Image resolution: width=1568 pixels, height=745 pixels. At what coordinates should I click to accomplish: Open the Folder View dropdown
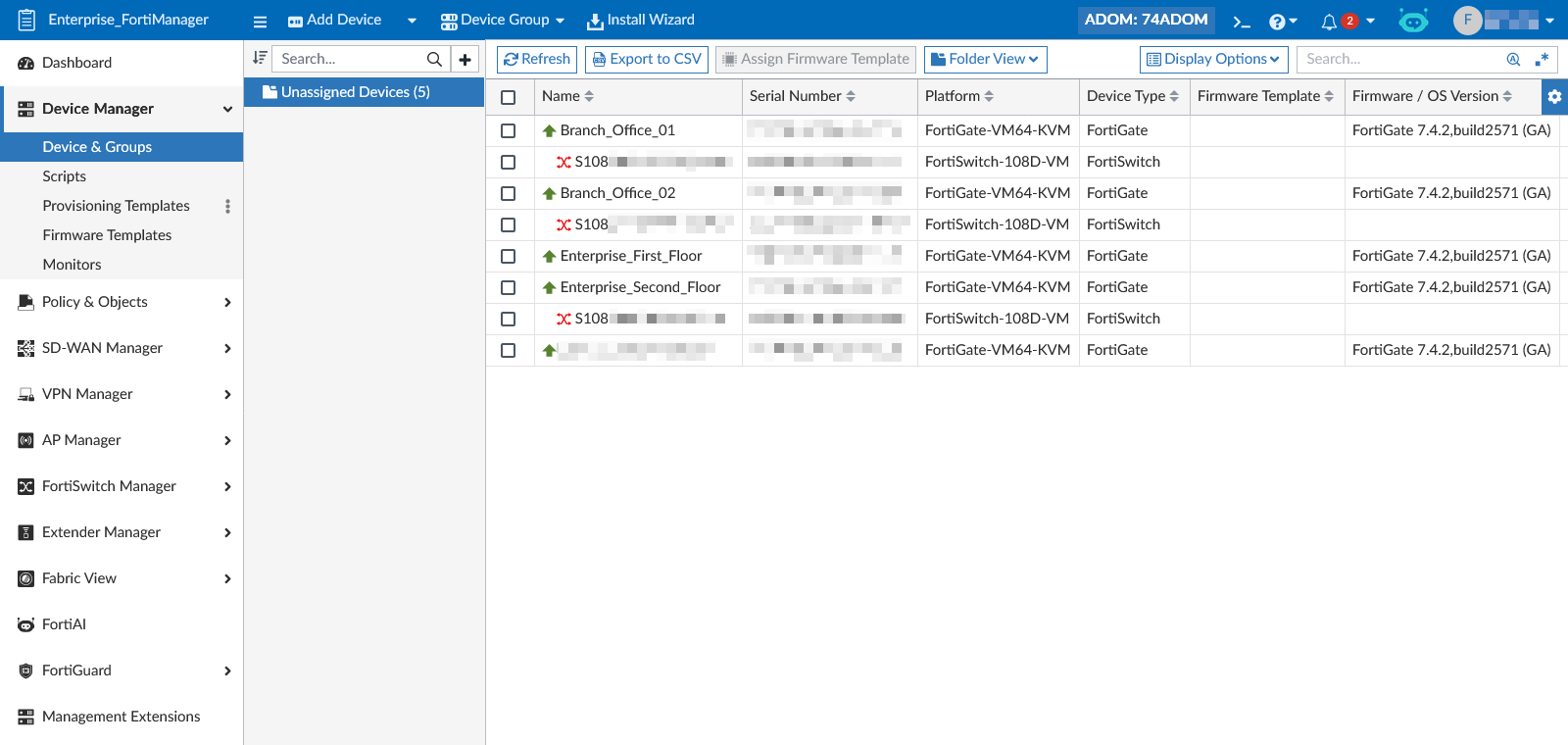tap(986, 60)
